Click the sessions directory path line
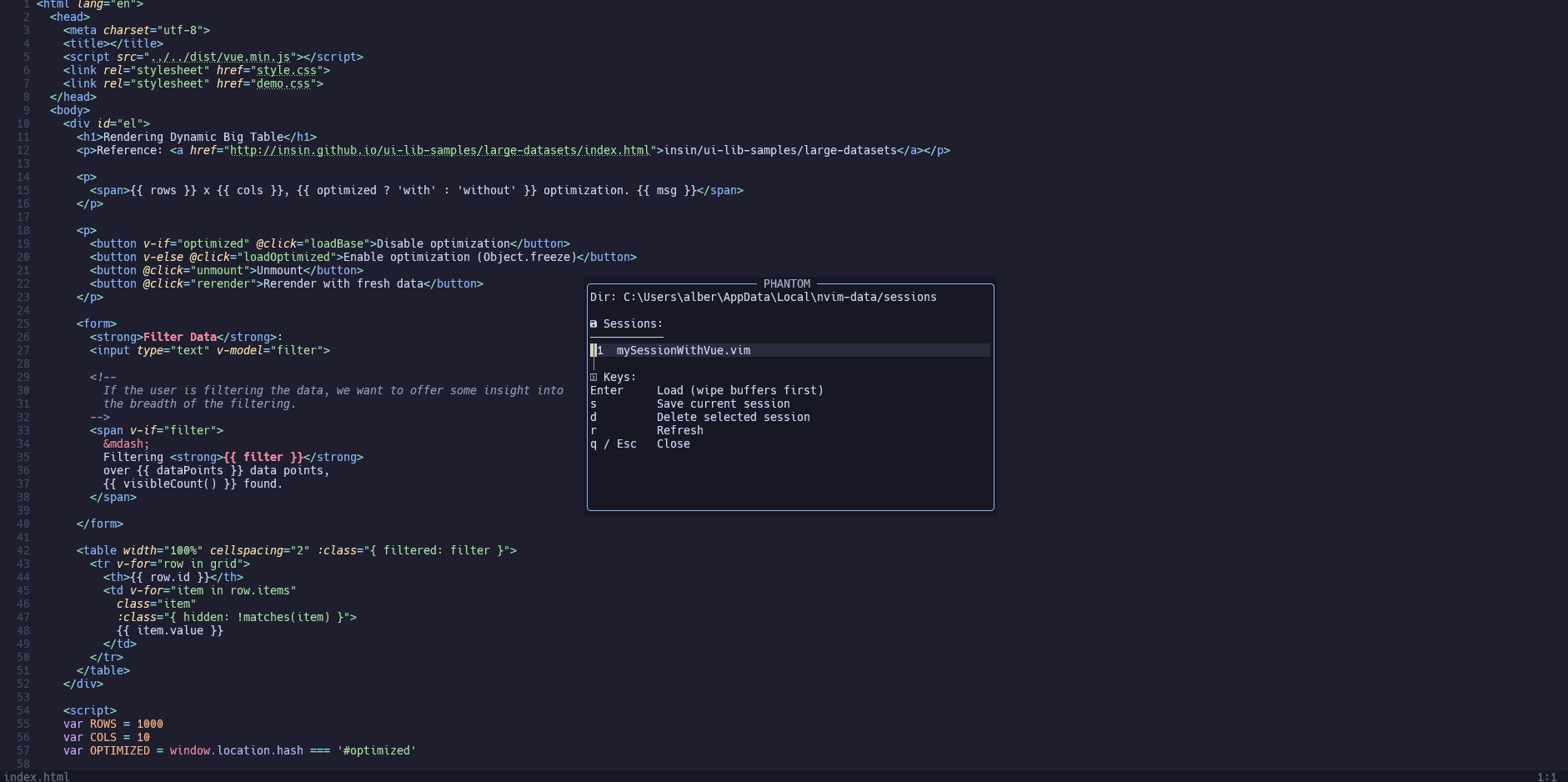The width and height of the screenshot is (1568, 782). point(763,298)
